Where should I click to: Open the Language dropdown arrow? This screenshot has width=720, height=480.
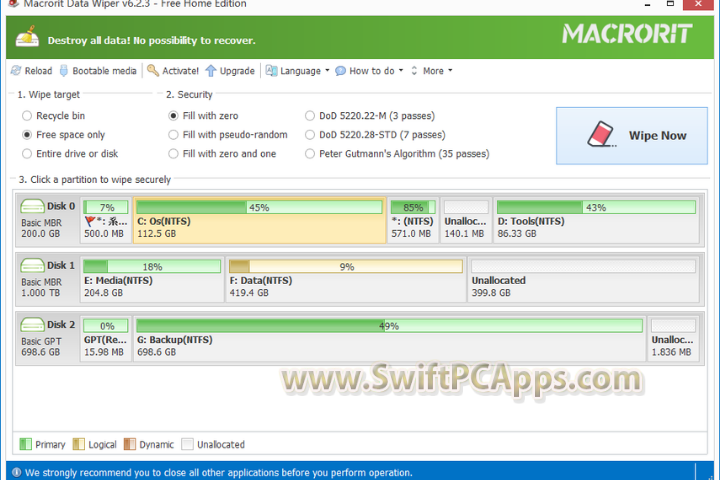pyautogui.click(x=327, y=71)
